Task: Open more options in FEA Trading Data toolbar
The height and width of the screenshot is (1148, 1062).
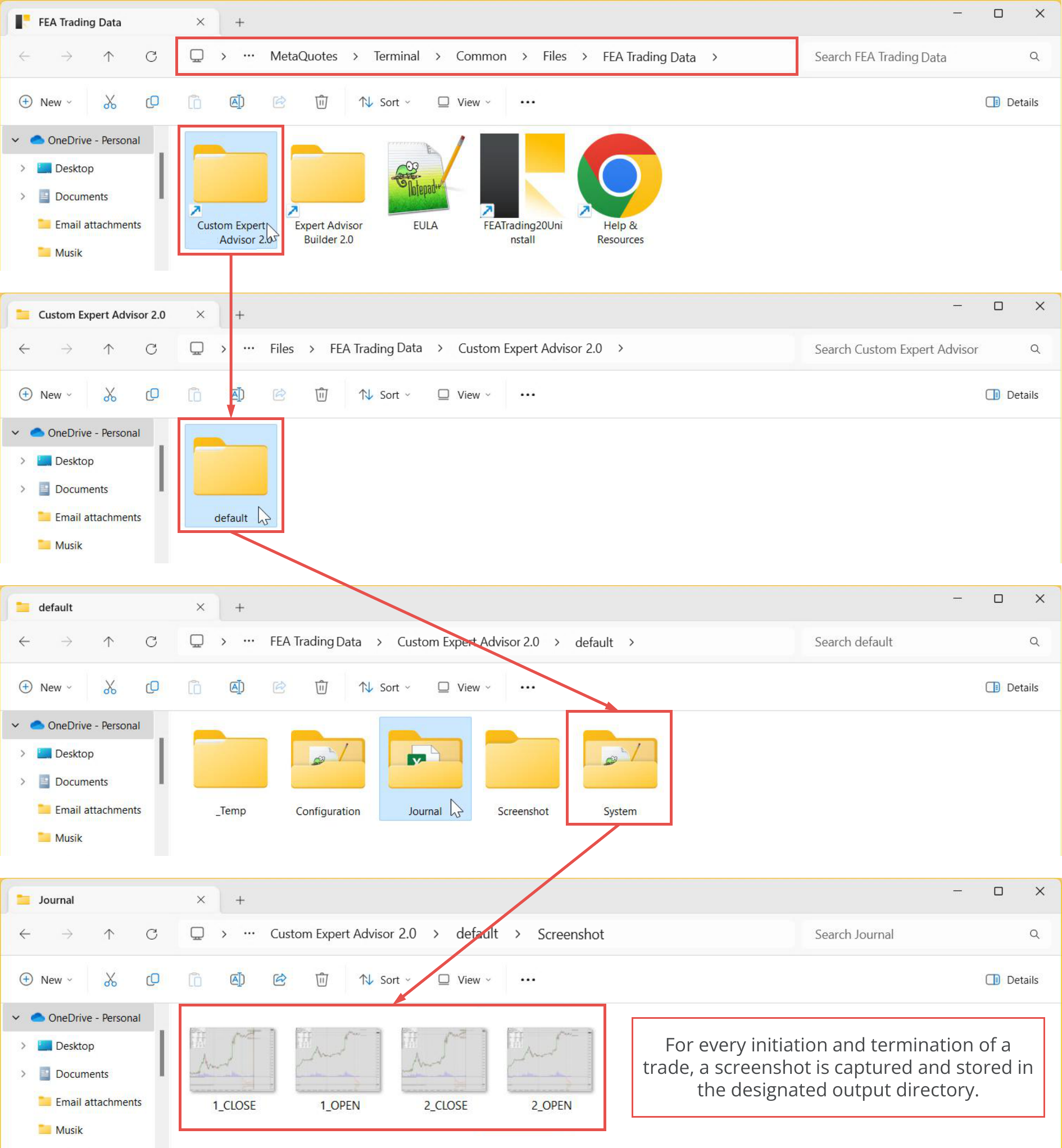Action: coord(528,102)
